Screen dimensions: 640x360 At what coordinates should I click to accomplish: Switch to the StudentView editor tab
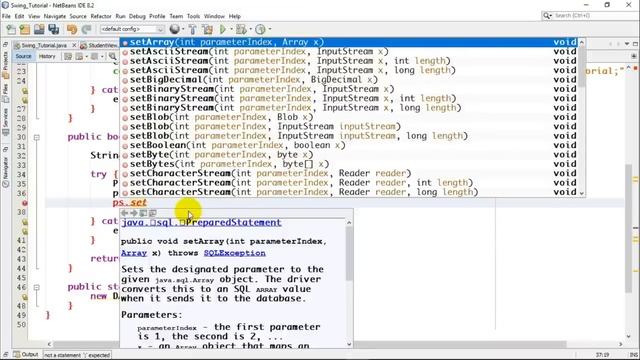tap(100, 45)
